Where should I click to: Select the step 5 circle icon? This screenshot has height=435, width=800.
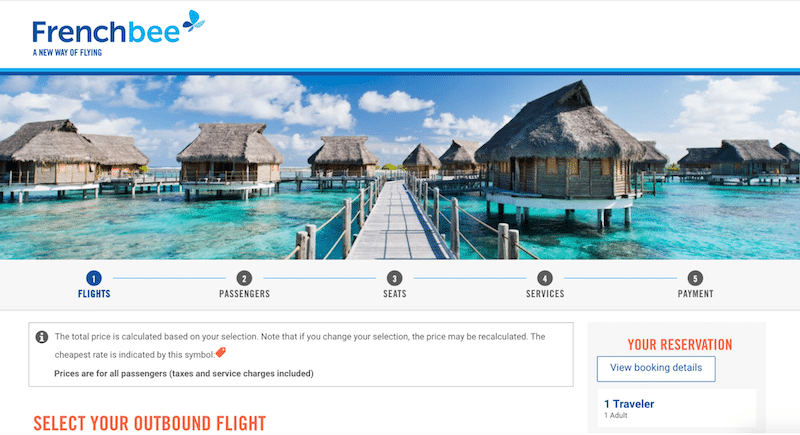click(x=695, y=278)
